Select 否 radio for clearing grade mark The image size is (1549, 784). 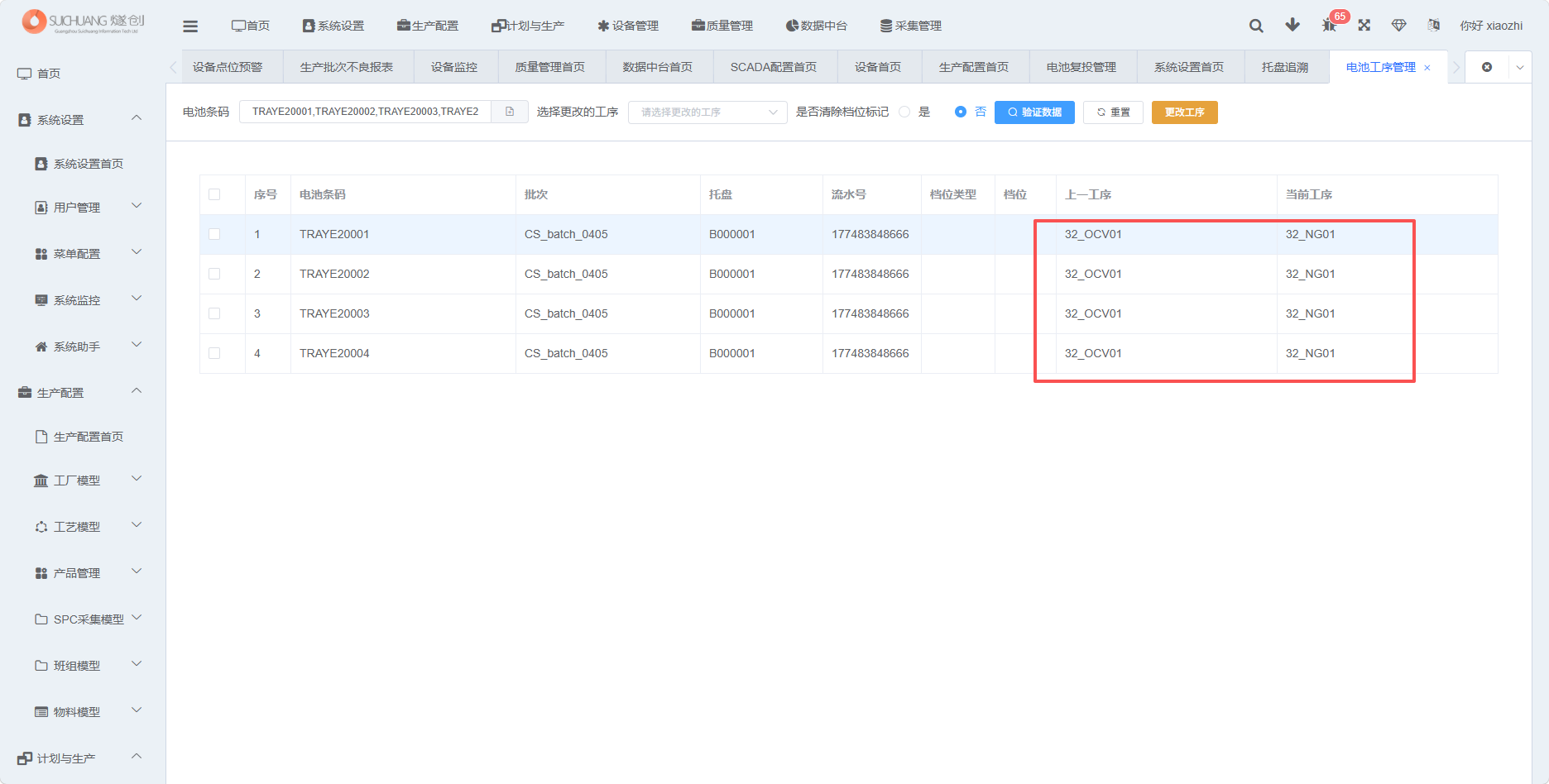pos(961,112)
